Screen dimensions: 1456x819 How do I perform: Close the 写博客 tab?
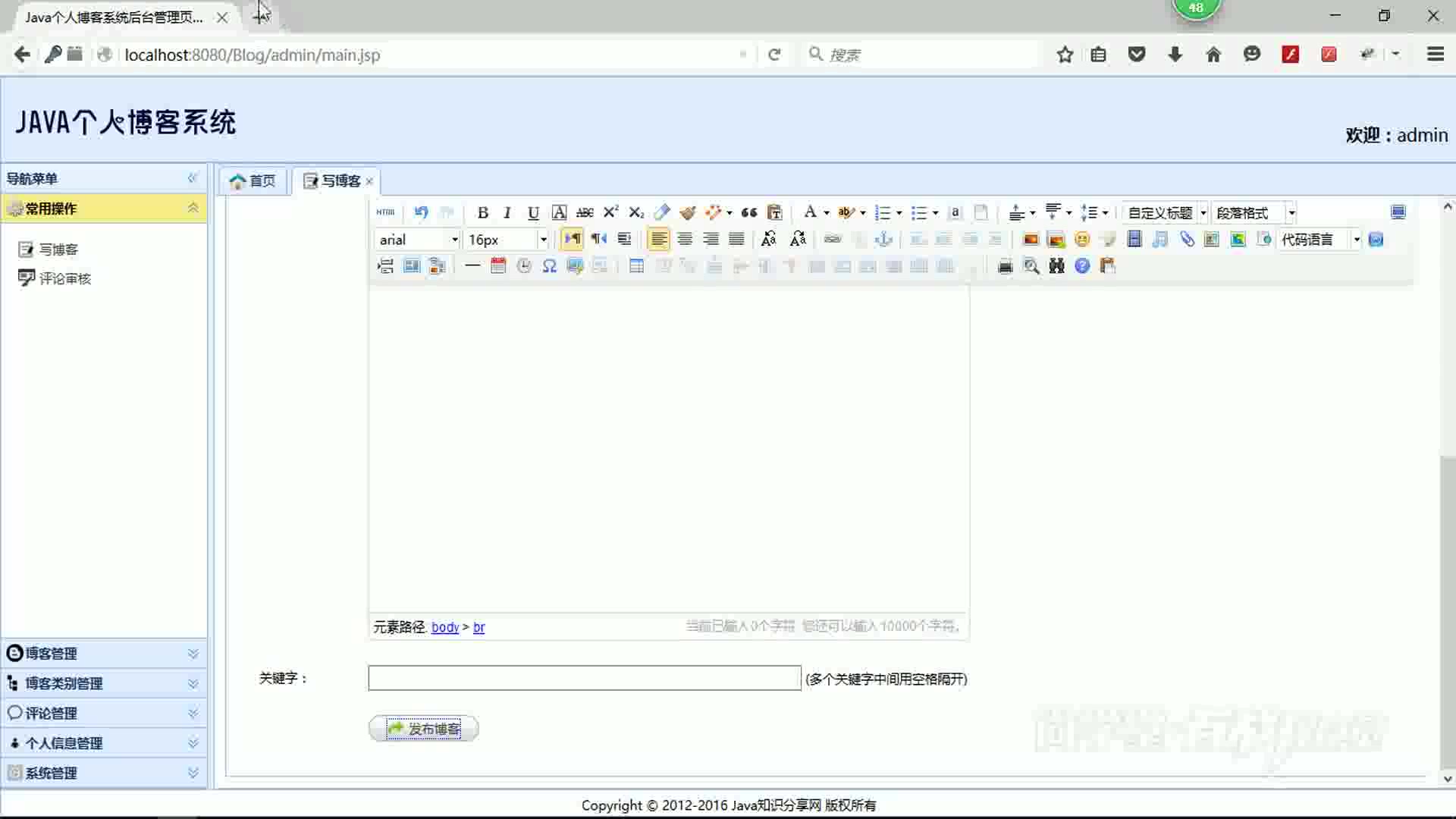coord(369,181)
